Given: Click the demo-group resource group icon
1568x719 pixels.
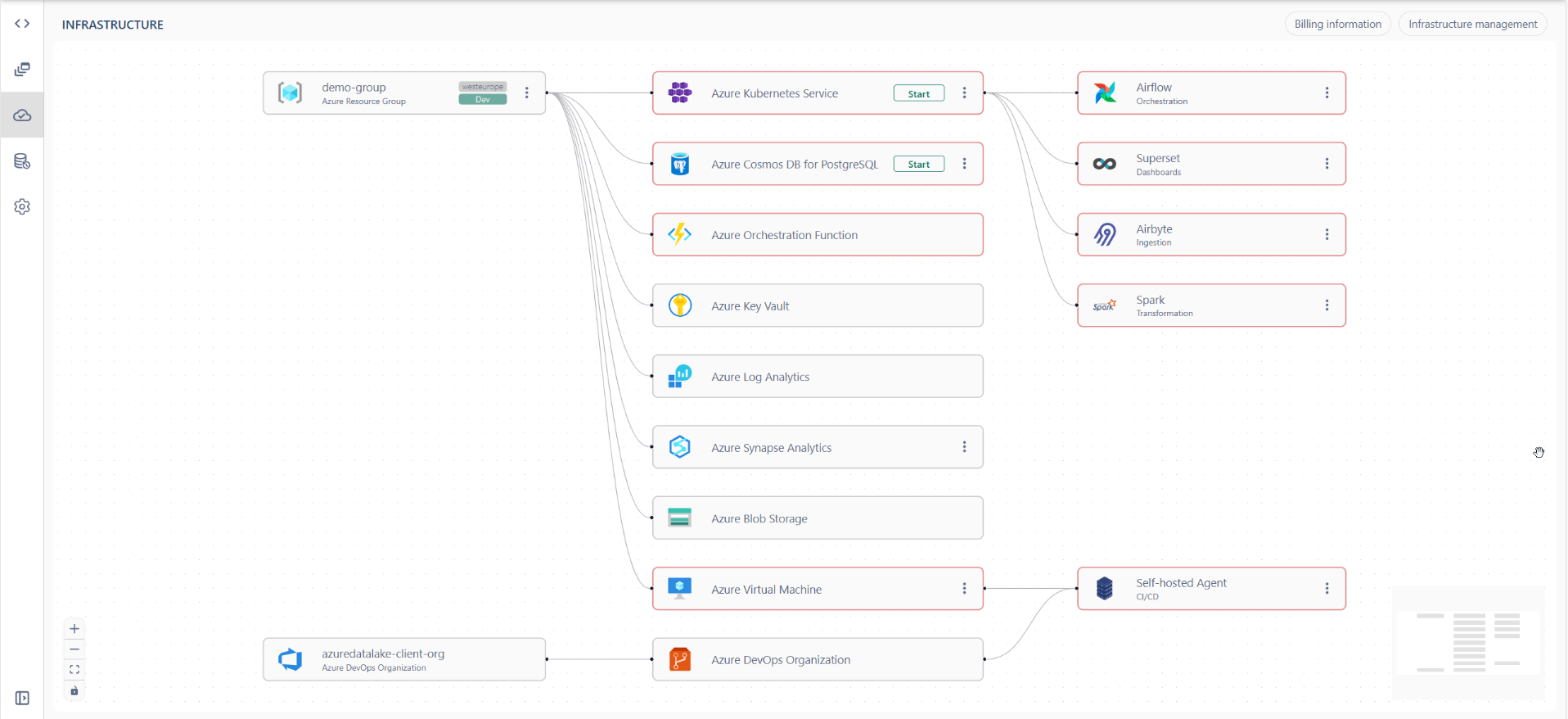Looking at the screenshot, I should (290, 93).
